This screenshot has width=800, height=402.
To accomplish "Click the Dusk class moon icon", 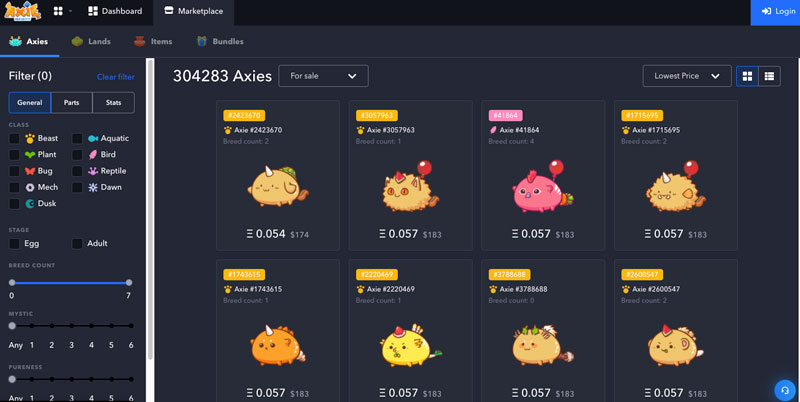I will click(30, 204).
